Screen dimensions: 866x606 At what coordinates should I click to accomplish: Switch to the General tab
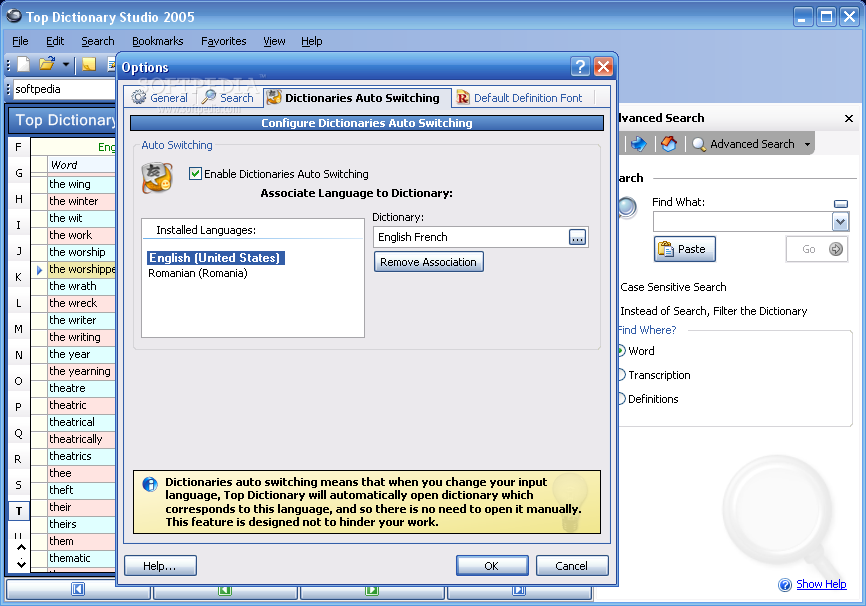coord(160,98)
